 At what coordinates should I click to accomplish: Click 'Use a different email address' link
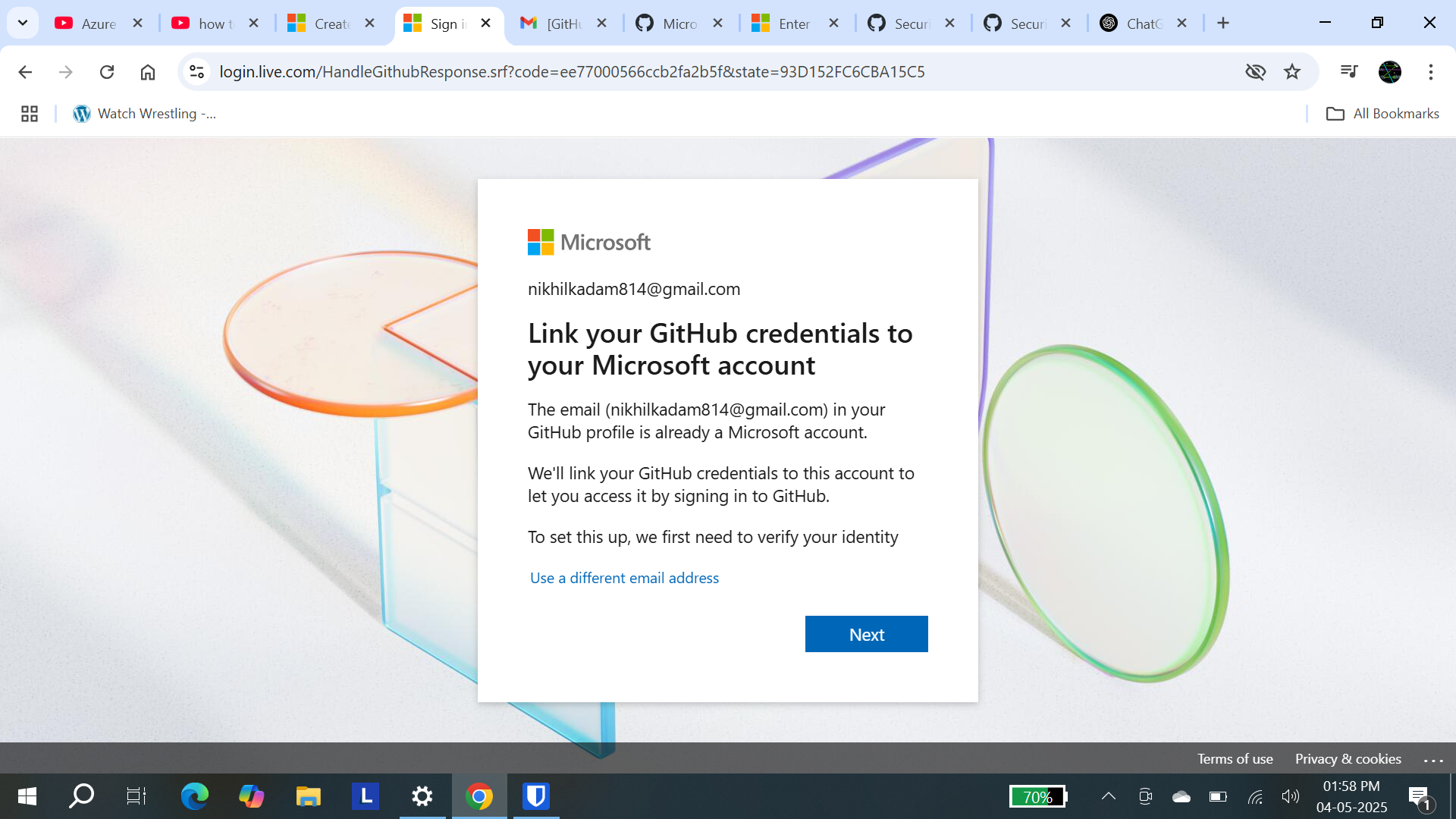(x=624, y=578)
